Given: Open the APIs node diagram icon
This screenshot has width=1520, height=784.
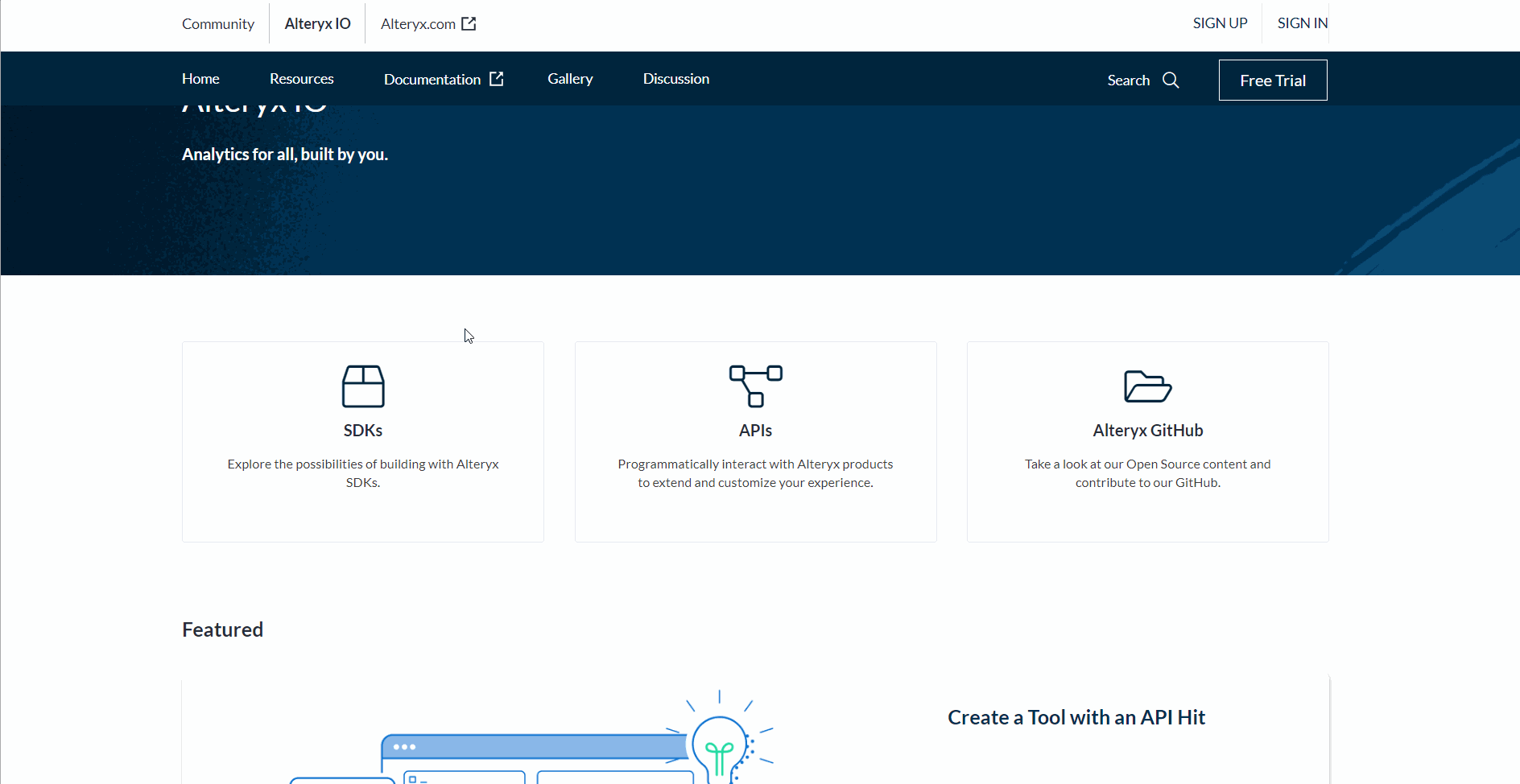Looking at the screenshot, I should tap(756, 386).
